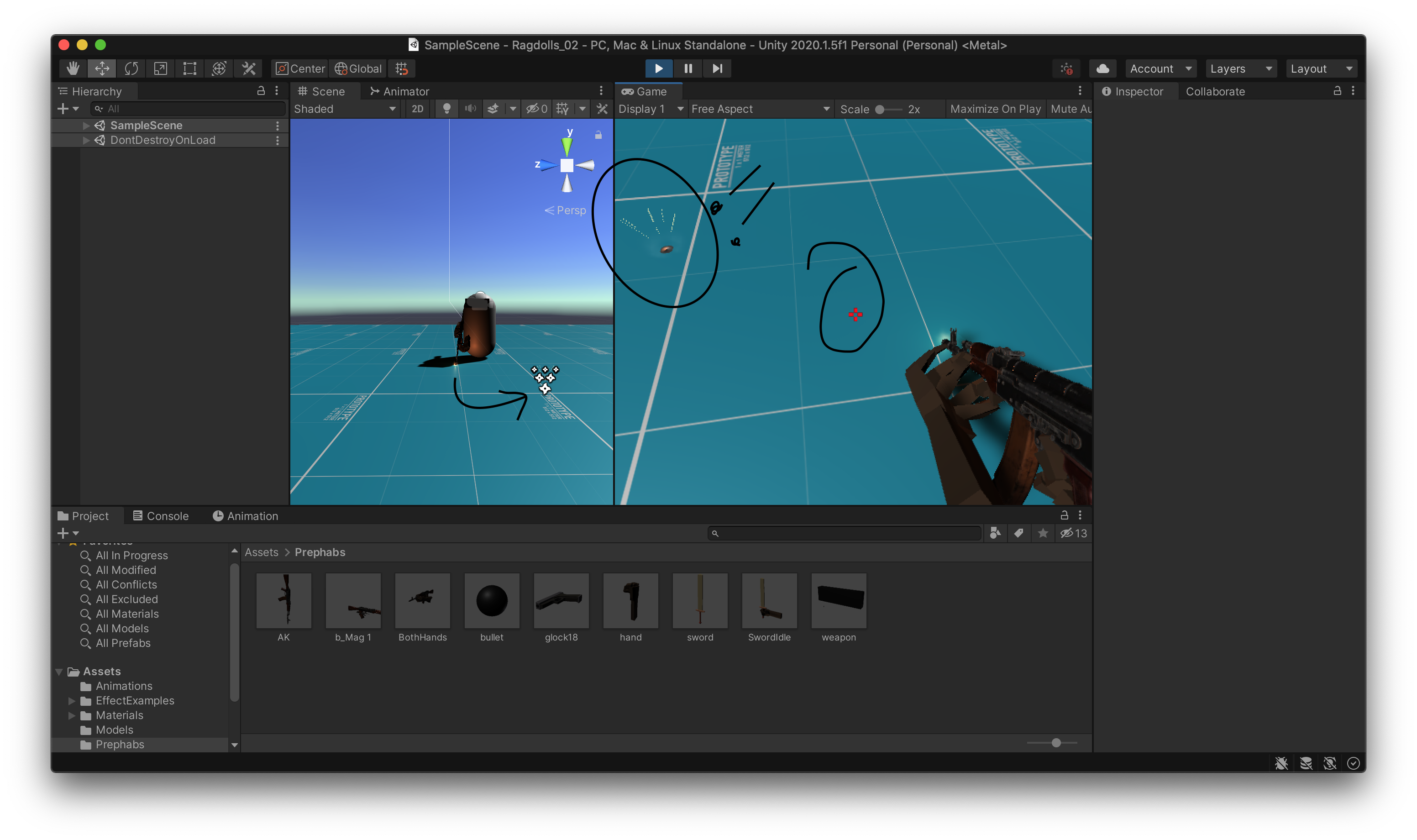
Task: Click Assets in the breadcrumb path
Action: pos(262,552)
